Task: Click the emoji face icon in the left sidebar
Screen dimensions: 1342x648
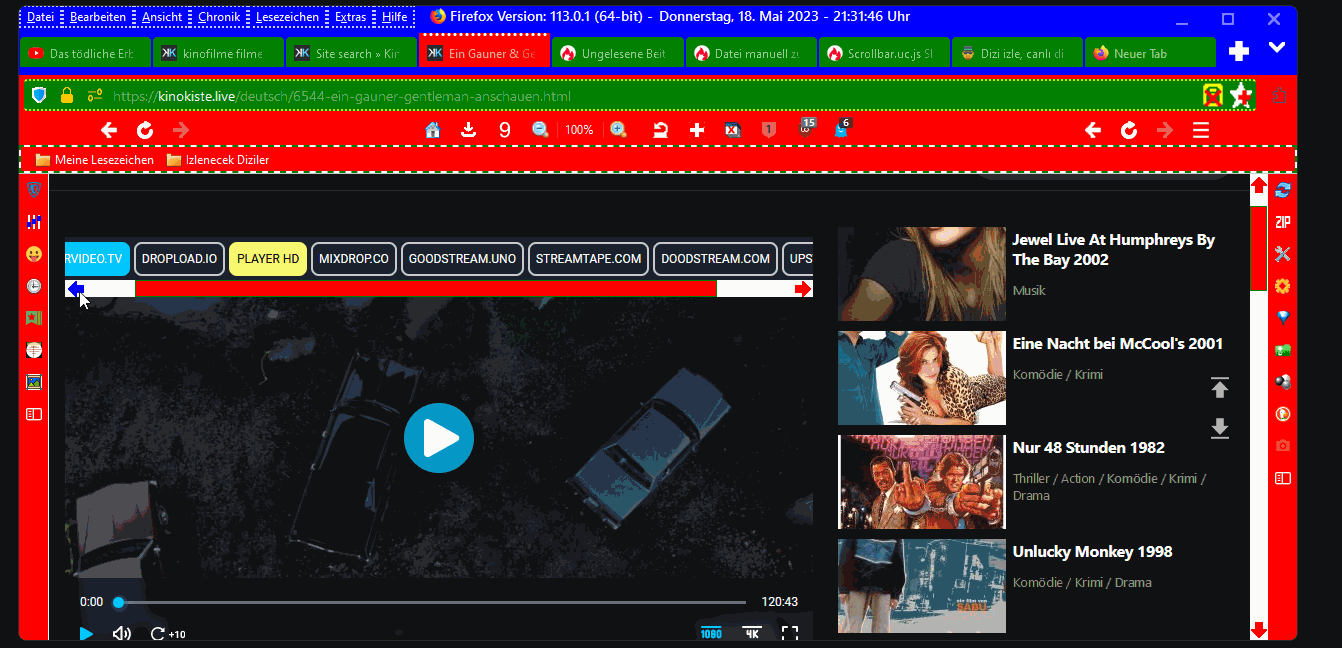Action: (x=34, y=254)
